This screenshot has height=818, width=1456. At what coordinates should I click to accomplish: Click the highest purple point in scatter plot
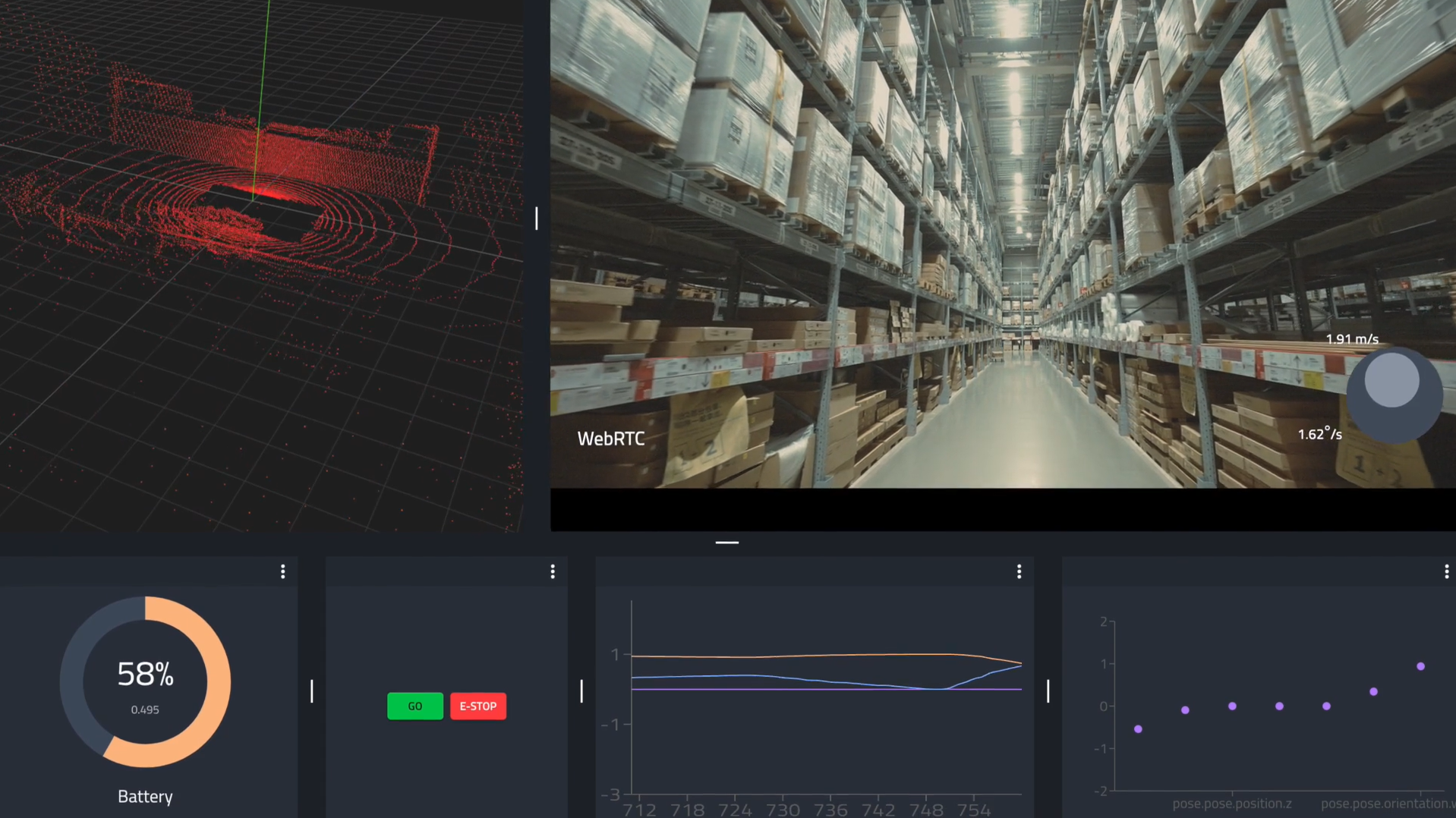point(1420,666)
